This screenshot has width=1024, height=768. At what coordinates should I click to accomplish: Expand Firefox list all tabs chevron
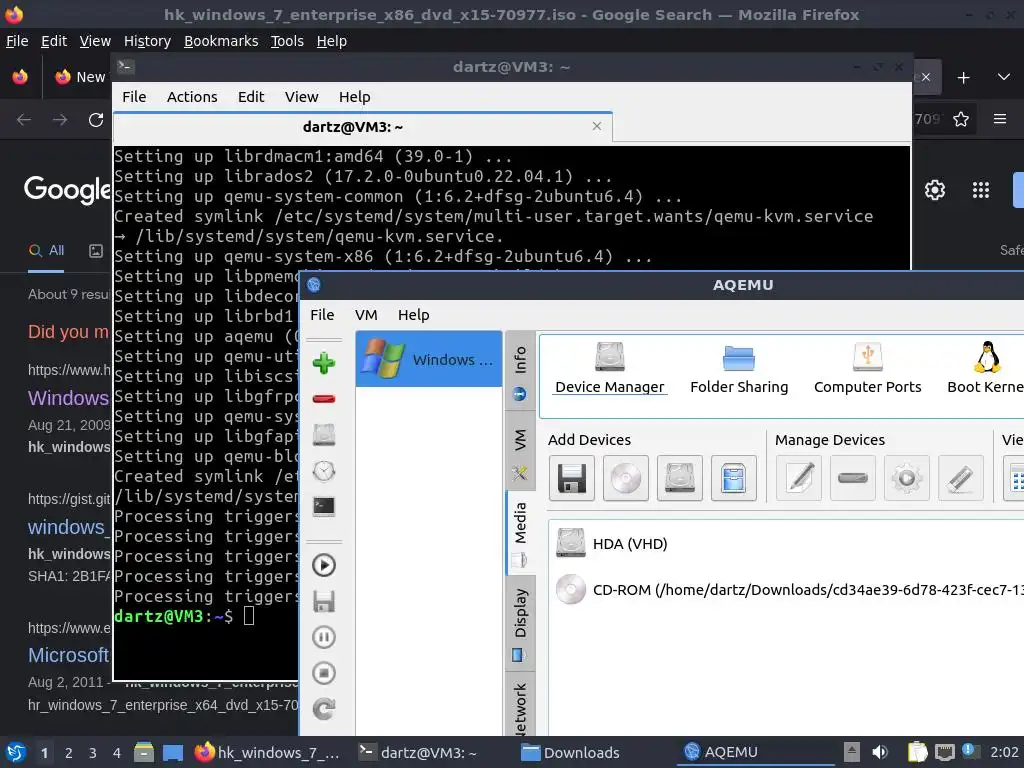(1004, 77)
